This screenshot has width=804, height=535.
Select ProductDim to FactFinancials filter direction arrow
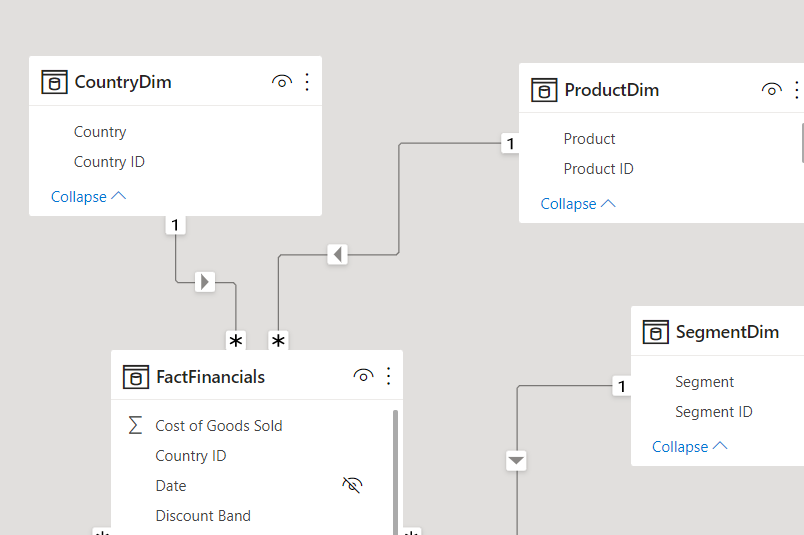click(x=337, y=254)
